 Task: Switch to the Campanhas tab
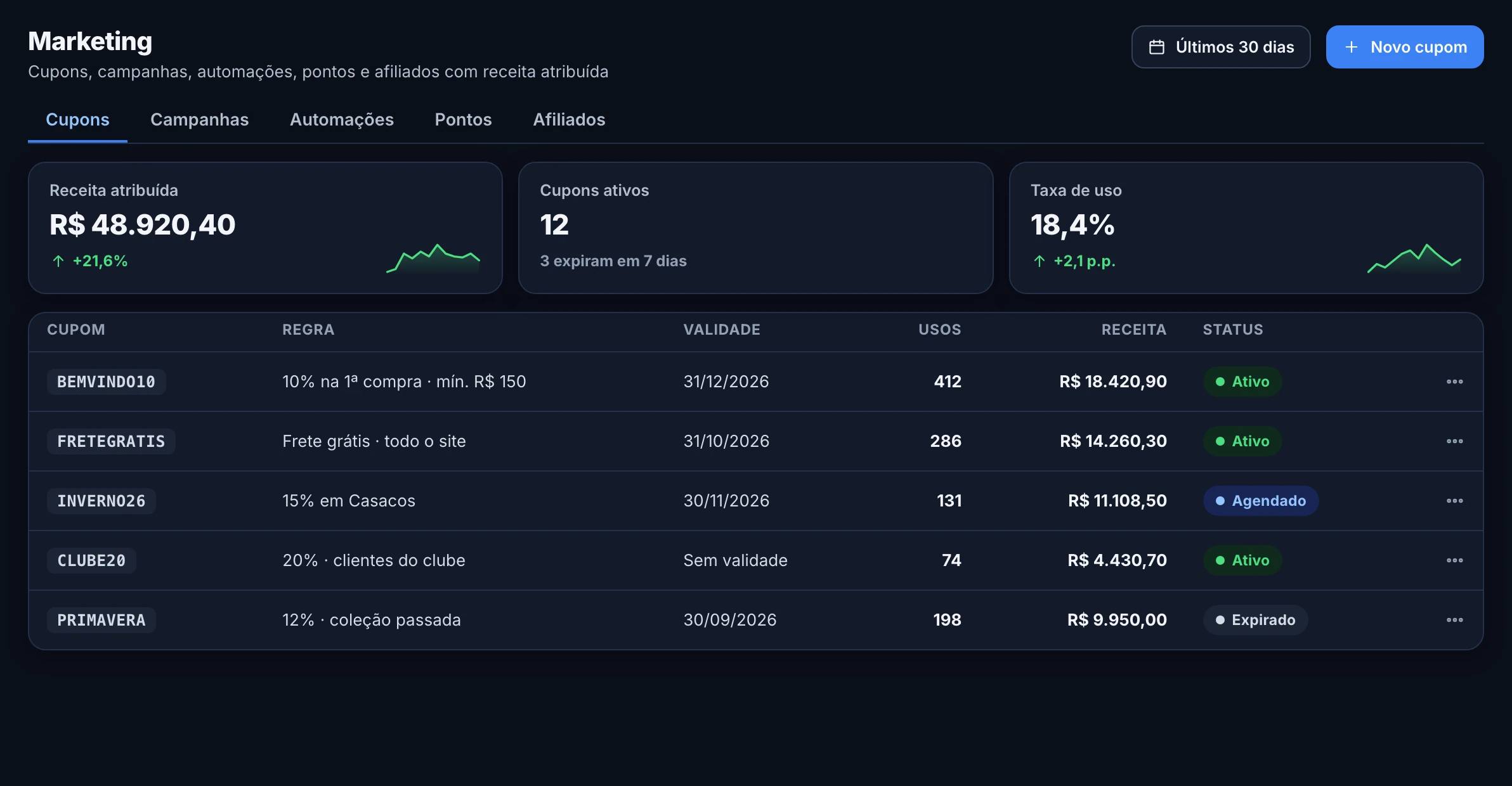coord(199,120)
